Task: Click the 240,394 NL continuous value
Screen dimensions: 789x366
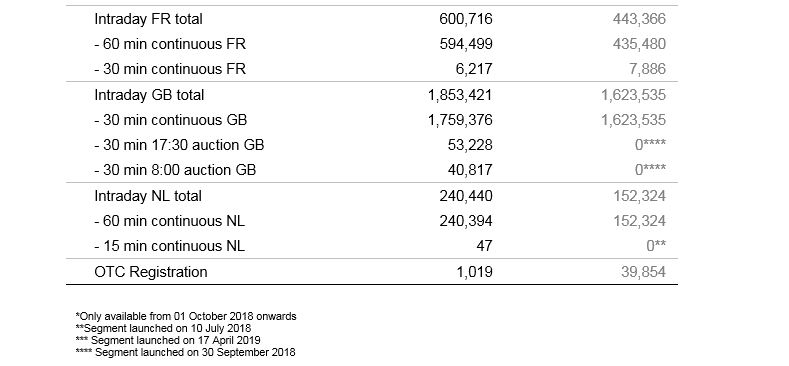Action: click(x=466, y=222)
